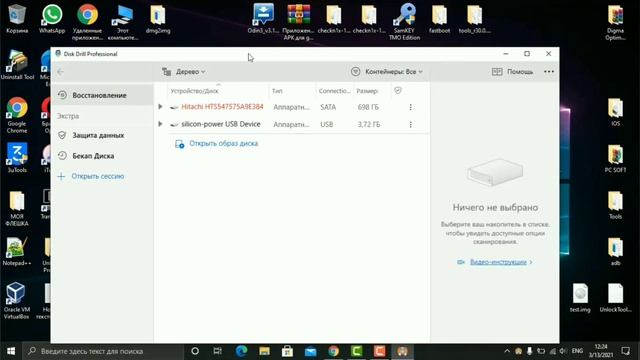Open File Explorer from taskbar
640x360 pixels.
click(264, 351)
